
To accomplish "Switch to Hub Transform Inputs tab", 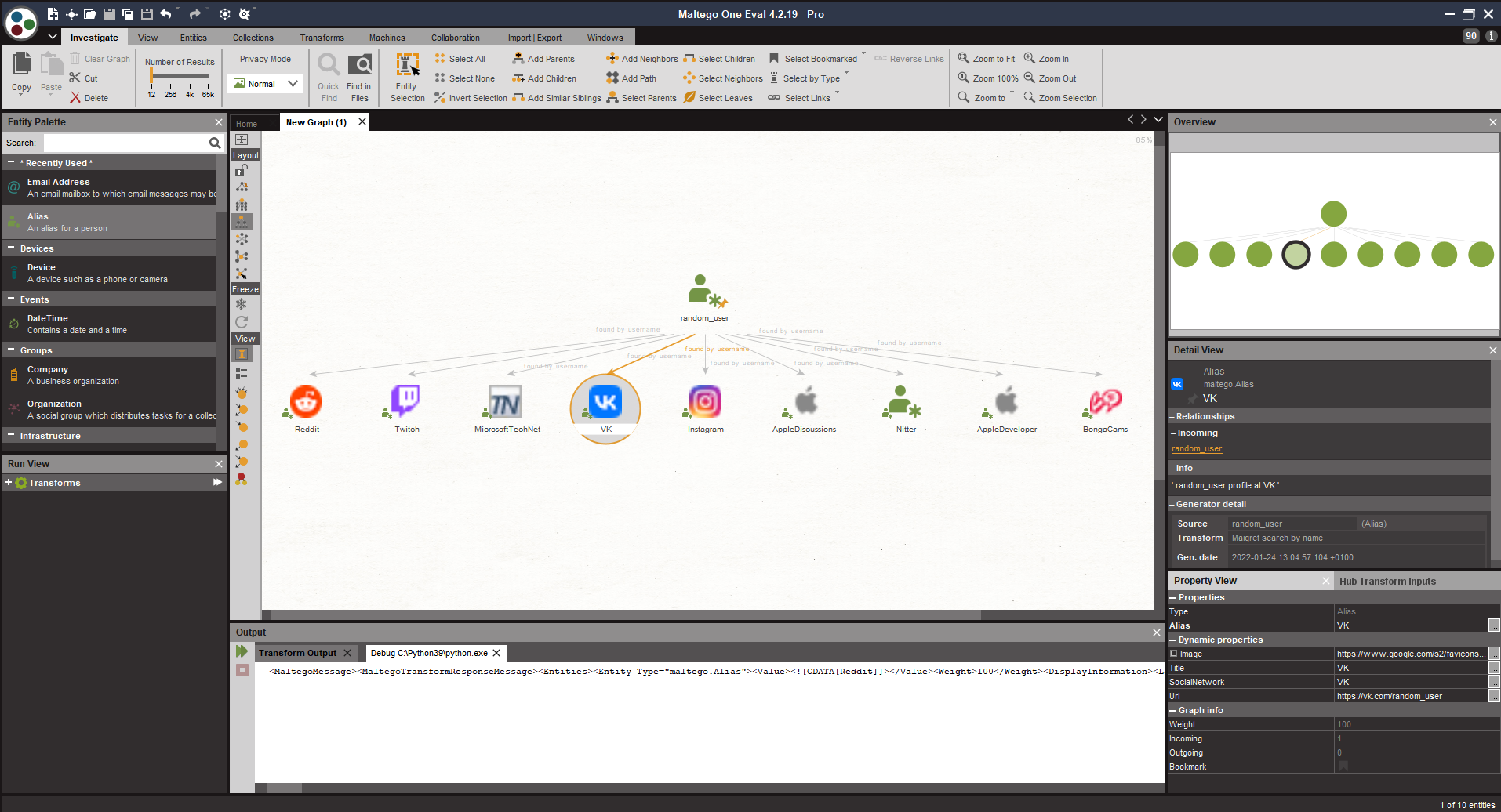I will (x=1387, y=581).
